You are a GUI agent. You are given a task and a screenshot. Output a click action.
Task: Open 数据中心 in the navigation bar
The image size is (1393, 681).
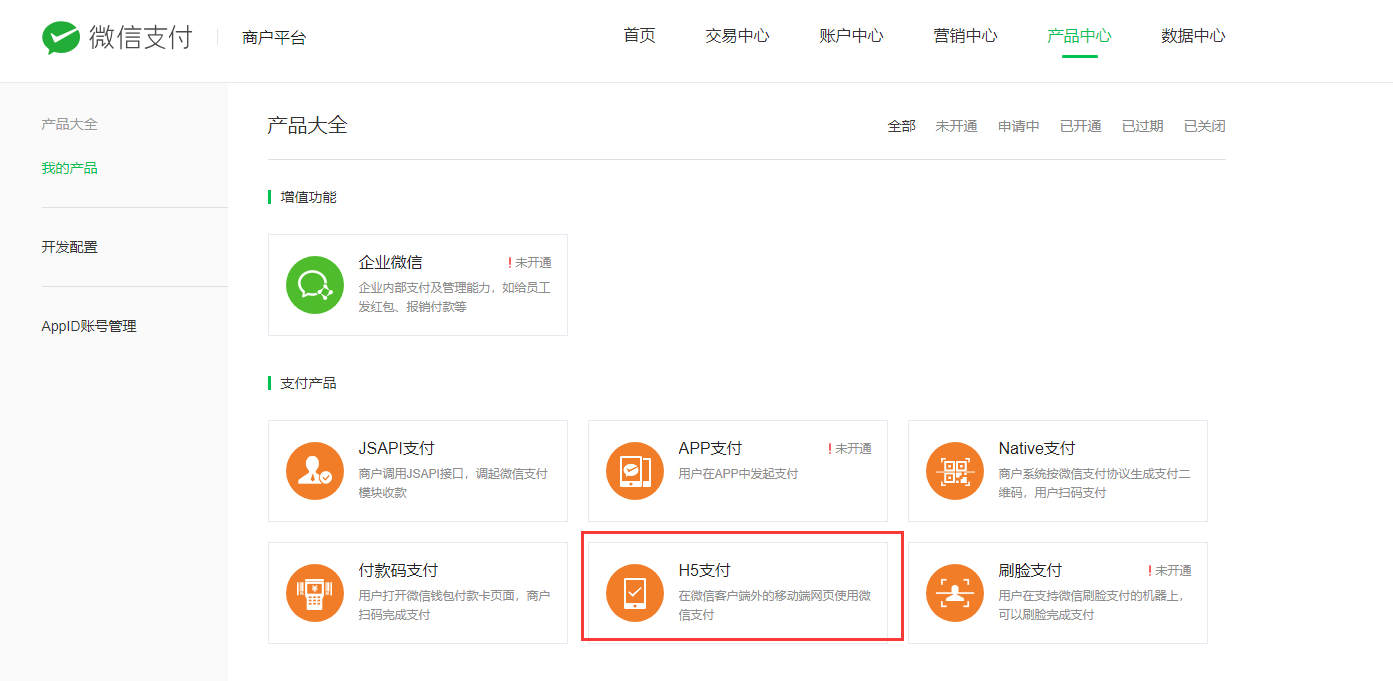(1193, 36)
